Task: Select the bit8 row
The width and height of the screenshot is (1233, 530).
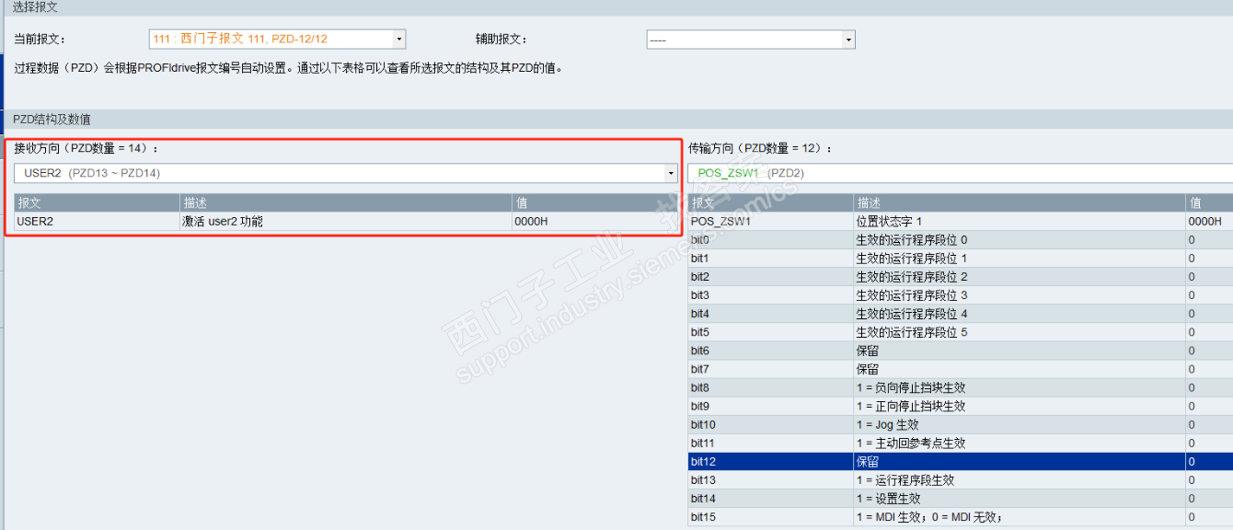Action: click(960, 388)
